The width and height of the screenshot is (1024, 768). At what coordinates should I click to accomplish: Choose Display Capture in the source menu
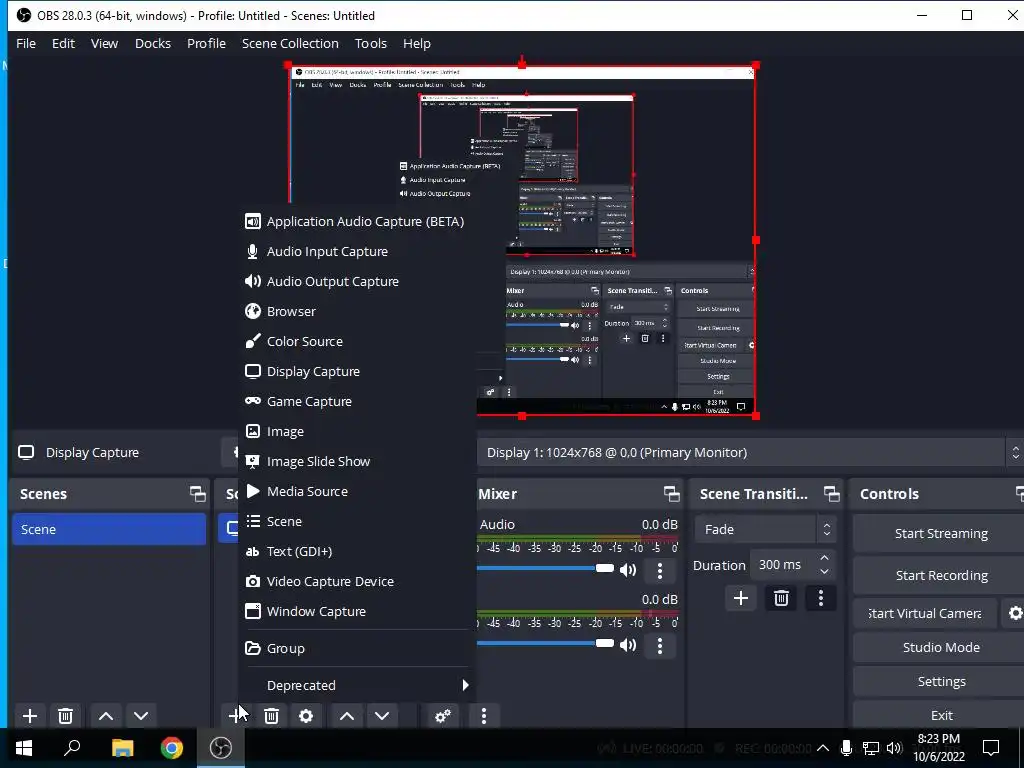(357, 372)
